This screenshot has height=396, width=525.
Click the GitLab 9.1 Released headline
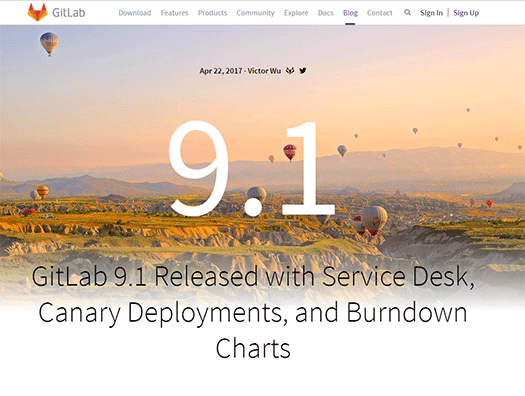253,312
